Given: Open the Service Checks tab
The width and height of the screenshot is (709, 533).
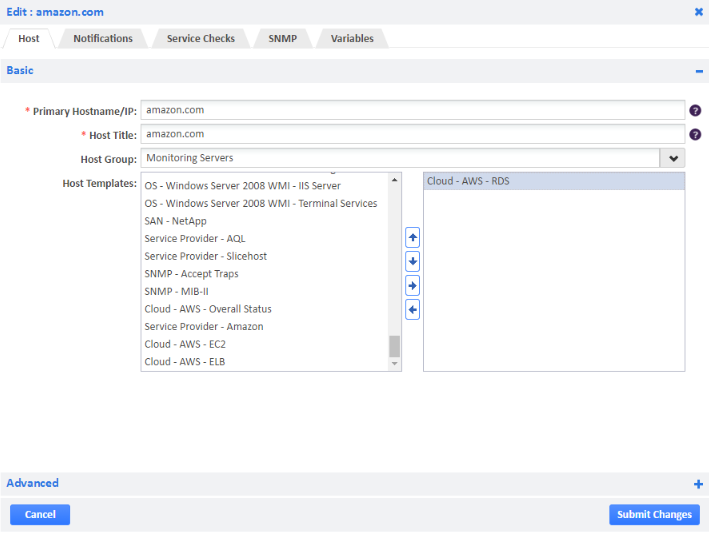Looking at the screenshot, I should tap(201, 38).
